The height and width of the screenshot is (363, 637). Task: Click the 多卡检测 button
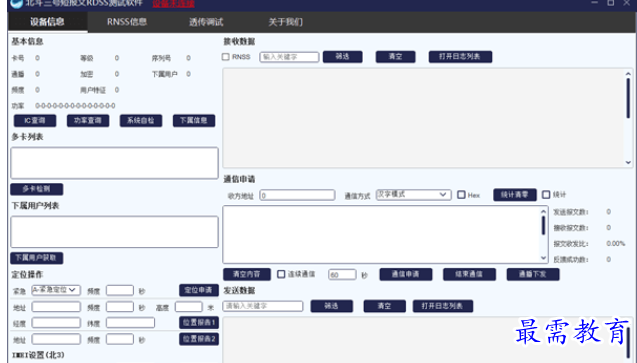click(x=37, y=189)
